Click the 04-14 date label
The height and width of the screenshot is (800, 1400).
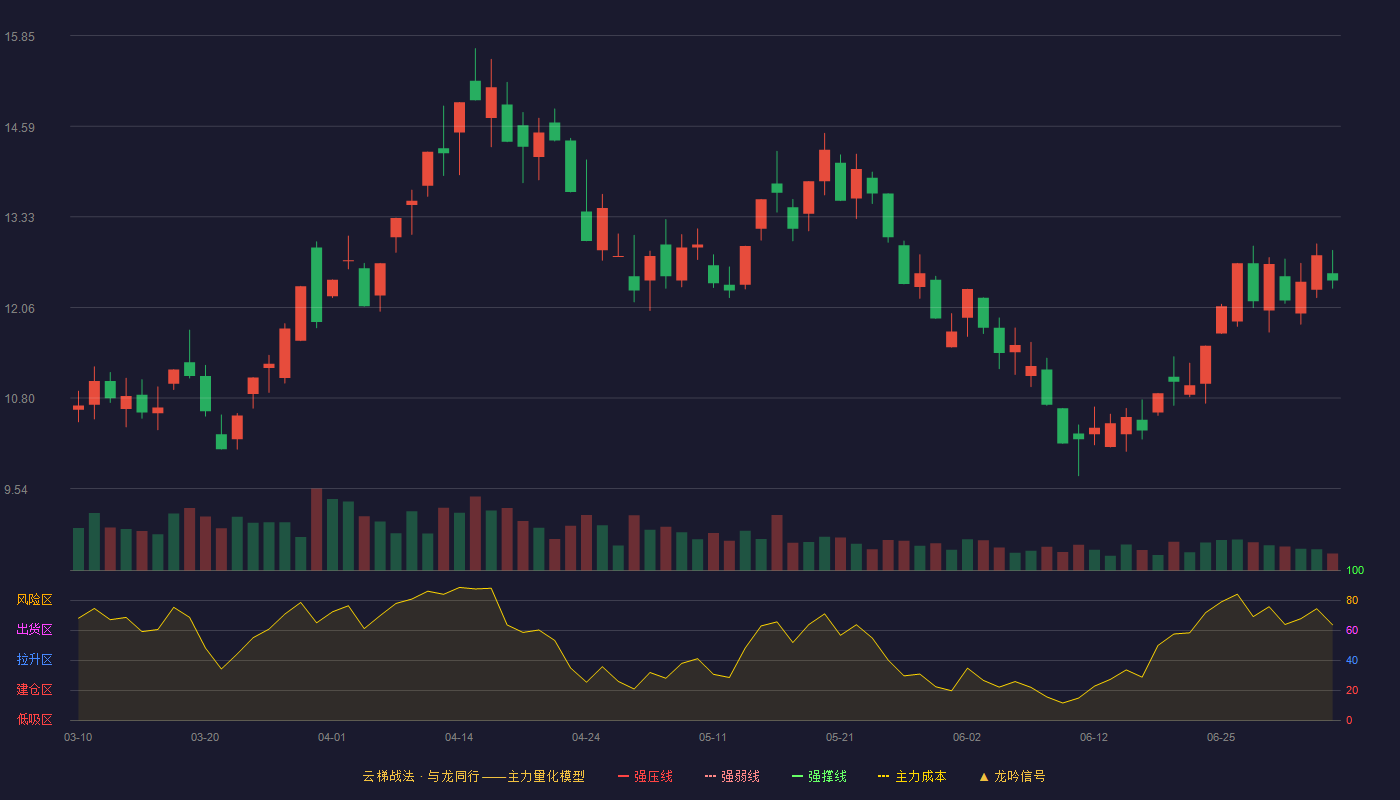pos(459,737)
